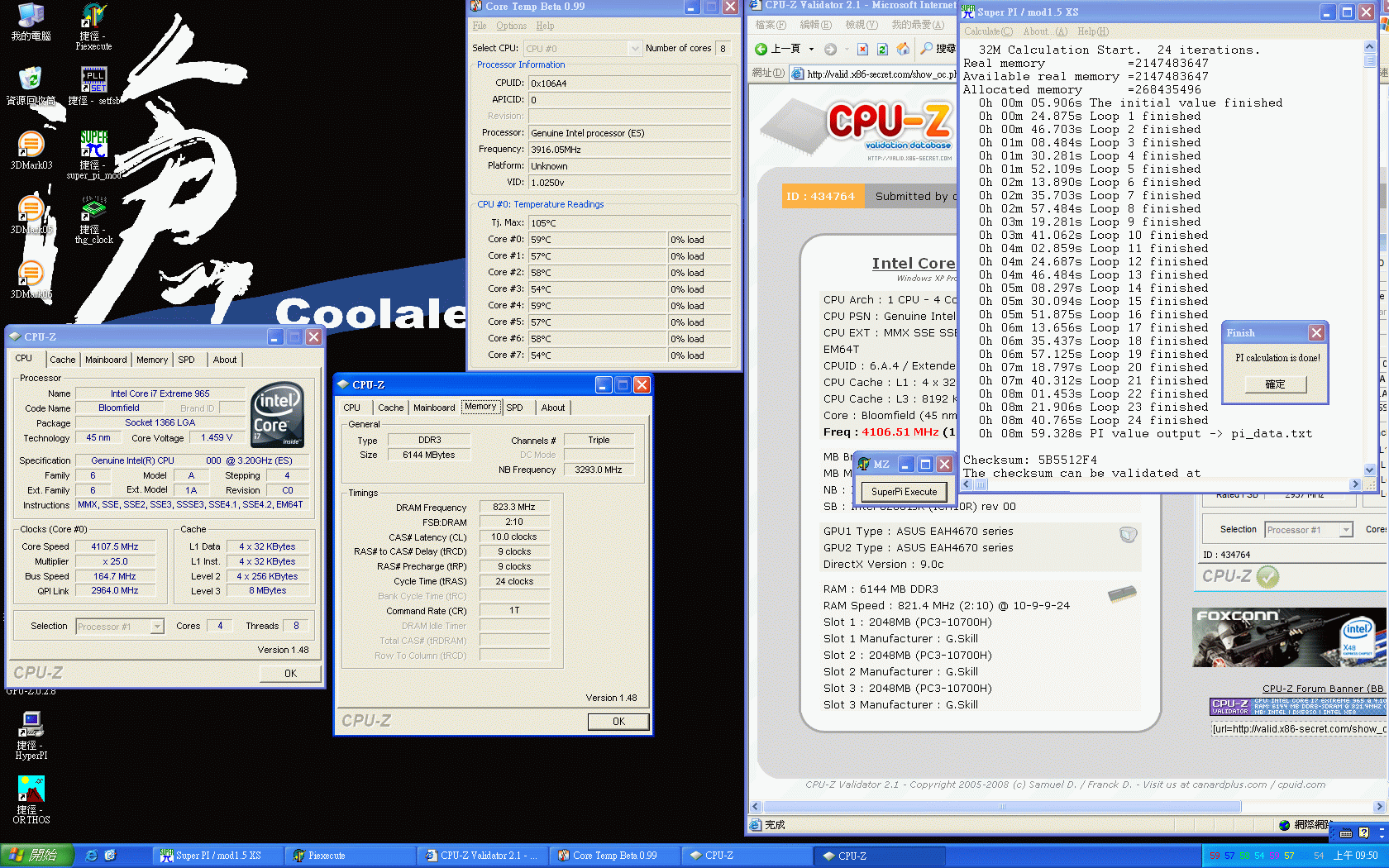This screenshot has width=1389, height=868.
Task: Click the CPU-Z validated green checkmark badge
Action: (1267, 576)
